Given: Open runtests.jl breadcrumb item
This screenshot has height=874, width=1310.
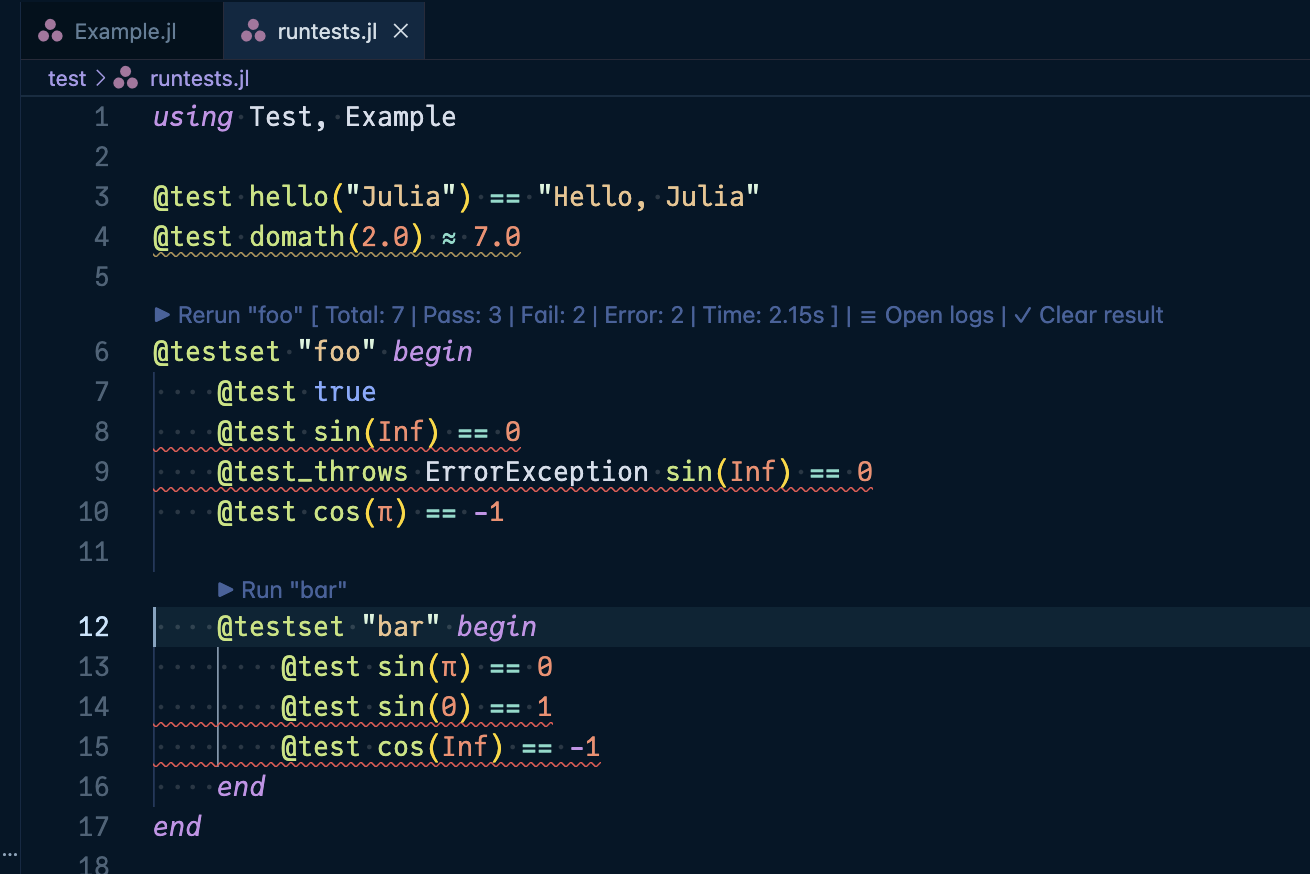Looking at the screenshot, I should coord(199,78).
